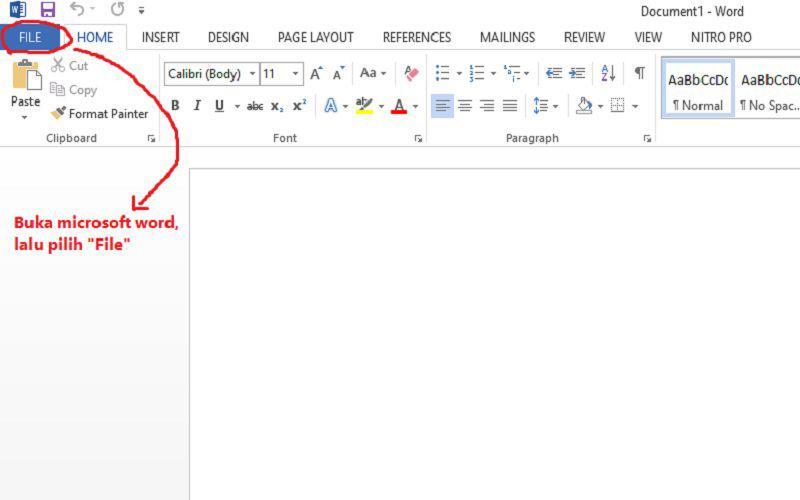This screenshot has height=500, width=800.
Task: Click the Sort A-Z icon
Action: 608,73
